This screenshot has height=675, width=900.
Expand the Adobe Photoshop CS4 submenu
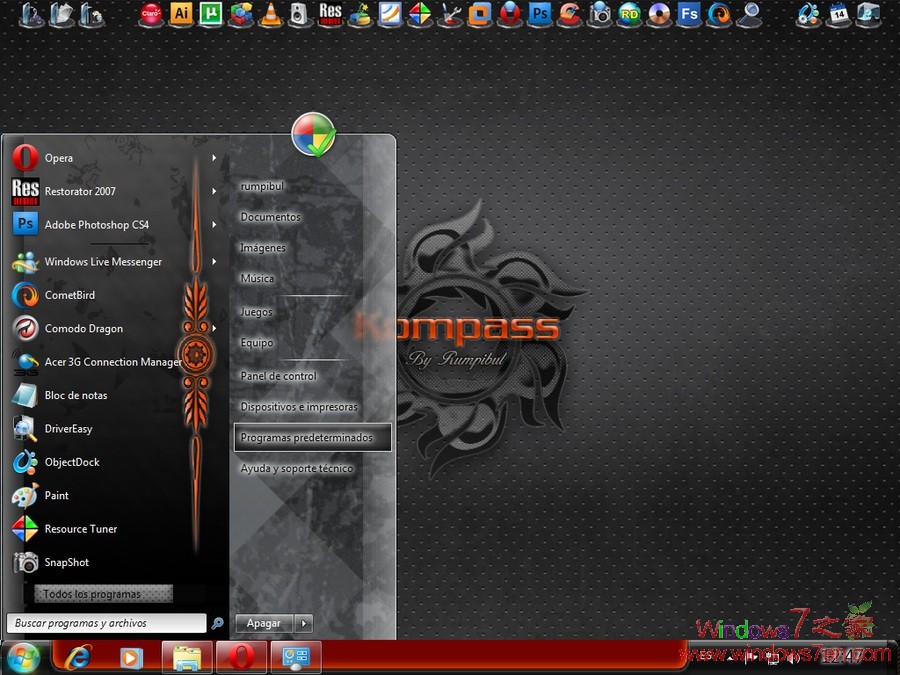pyautogui.click(x=213, y=224)
